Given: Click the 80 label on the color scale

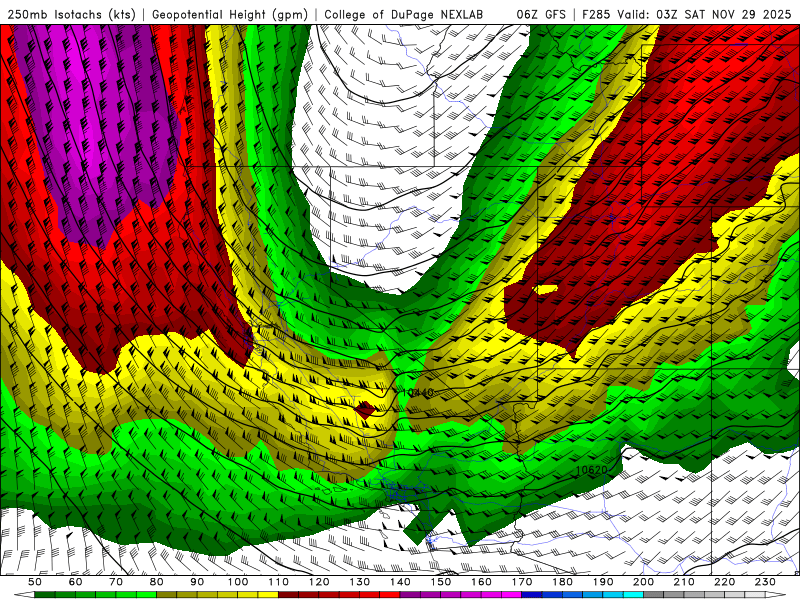Looking at the screenshot, I should coord(156,582).
